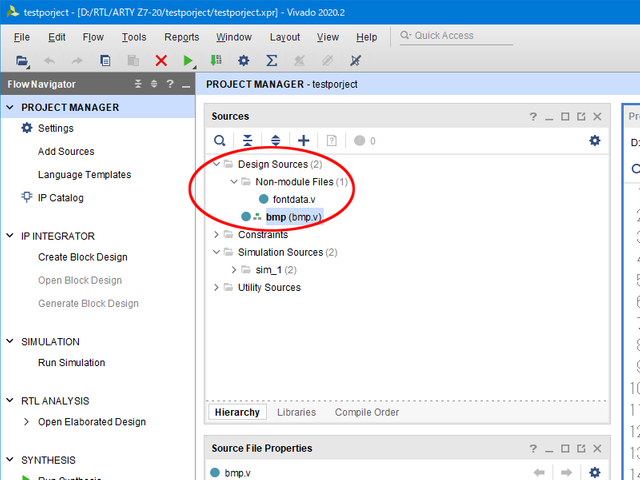Click Create Block Design
The height and width of the screenshot is (480, 640).
pyautogui.click(x=82, y=257)
